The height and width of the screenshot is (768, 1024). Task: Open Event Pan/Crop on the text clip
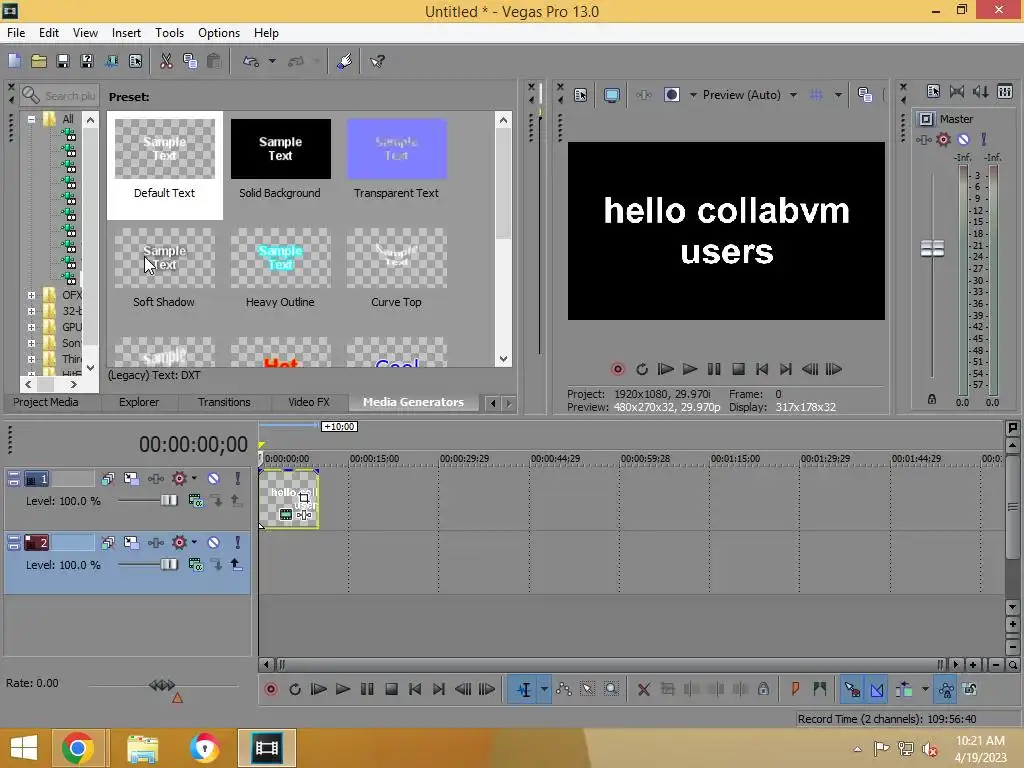tap(304, 498)
